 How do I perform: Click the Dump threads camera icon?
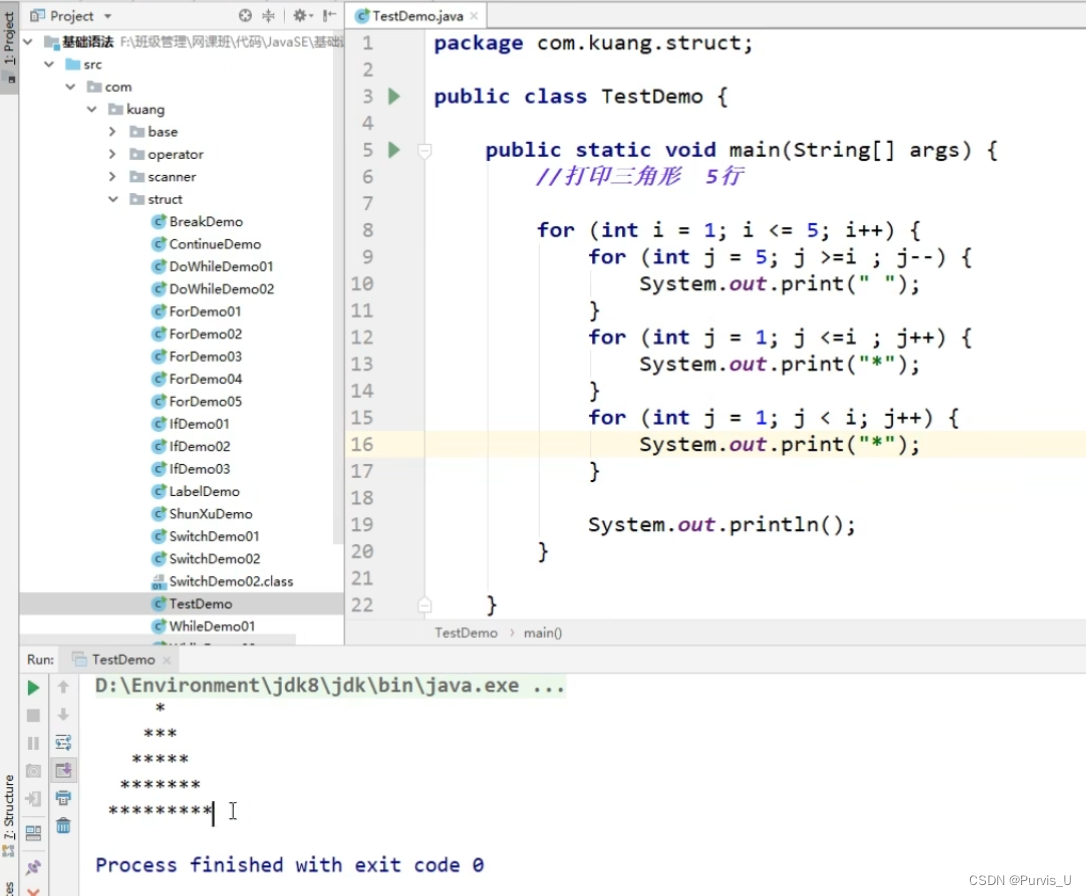click(x=33, y=771)
